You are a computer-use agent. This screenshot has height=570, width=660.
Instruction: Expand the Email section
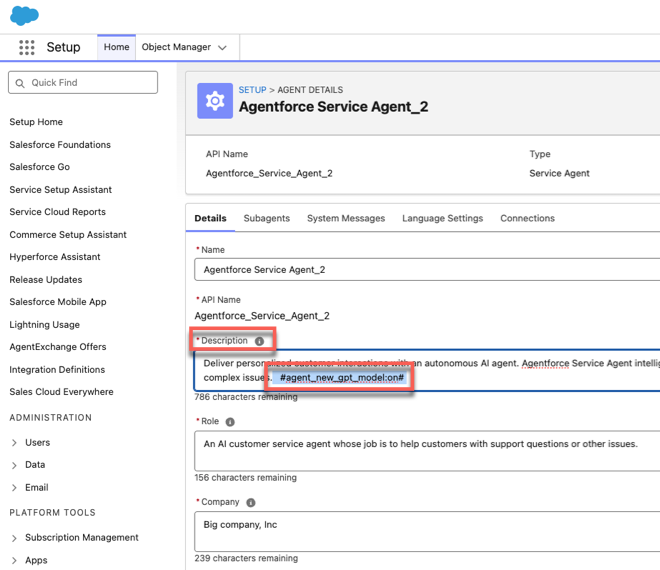(14, 488)
